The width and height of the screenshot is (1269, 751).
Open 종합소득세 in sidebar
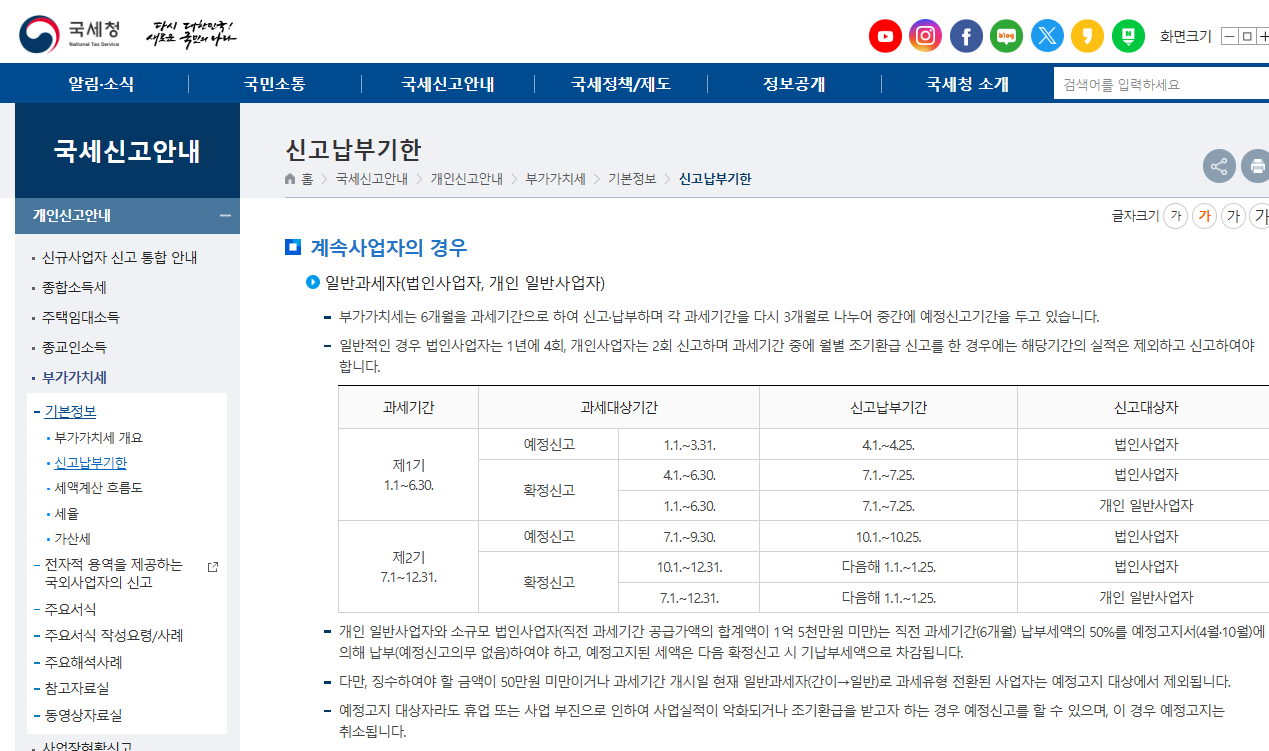point(74,288)
